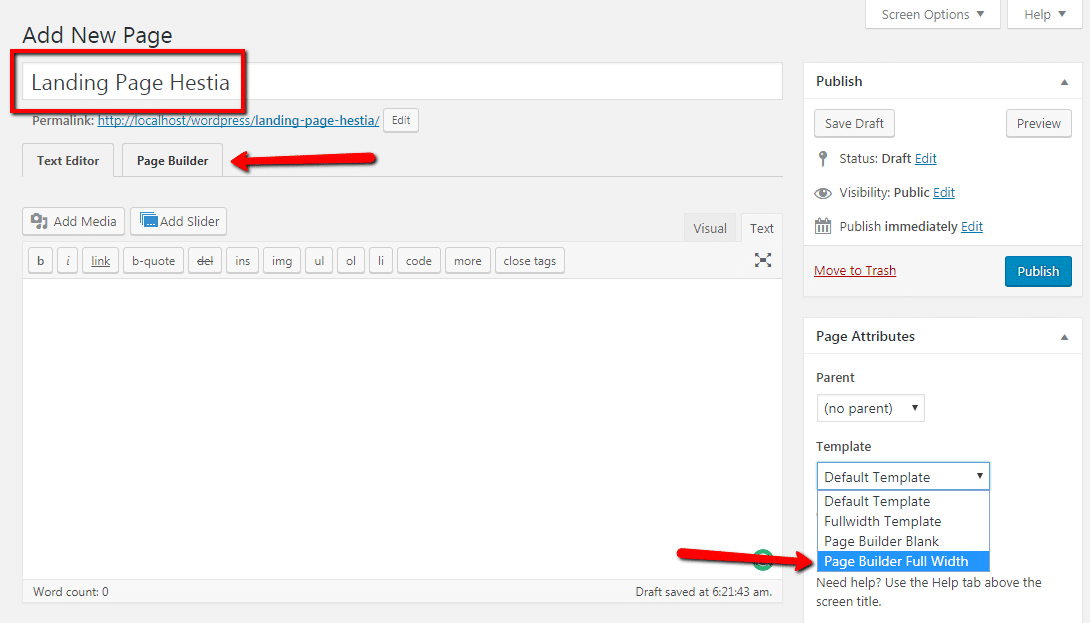The height and width of the screenshot is (623, 1090).
Task: Open the Parent page dropdown
Action: pos(870,408)
